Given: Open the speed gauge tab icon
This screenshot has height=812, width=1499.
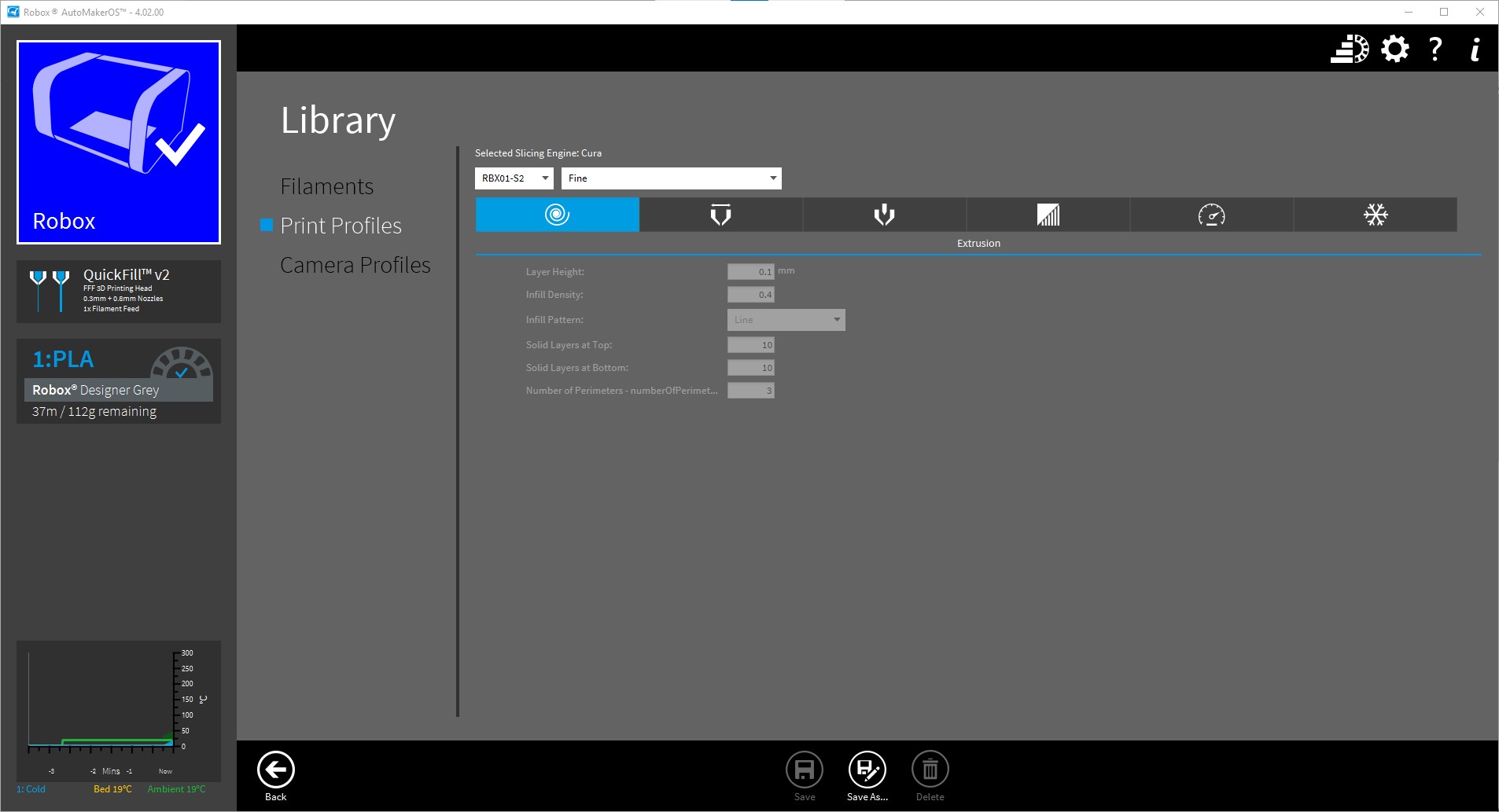Looking at the screenshot, I should point(1211,215).
